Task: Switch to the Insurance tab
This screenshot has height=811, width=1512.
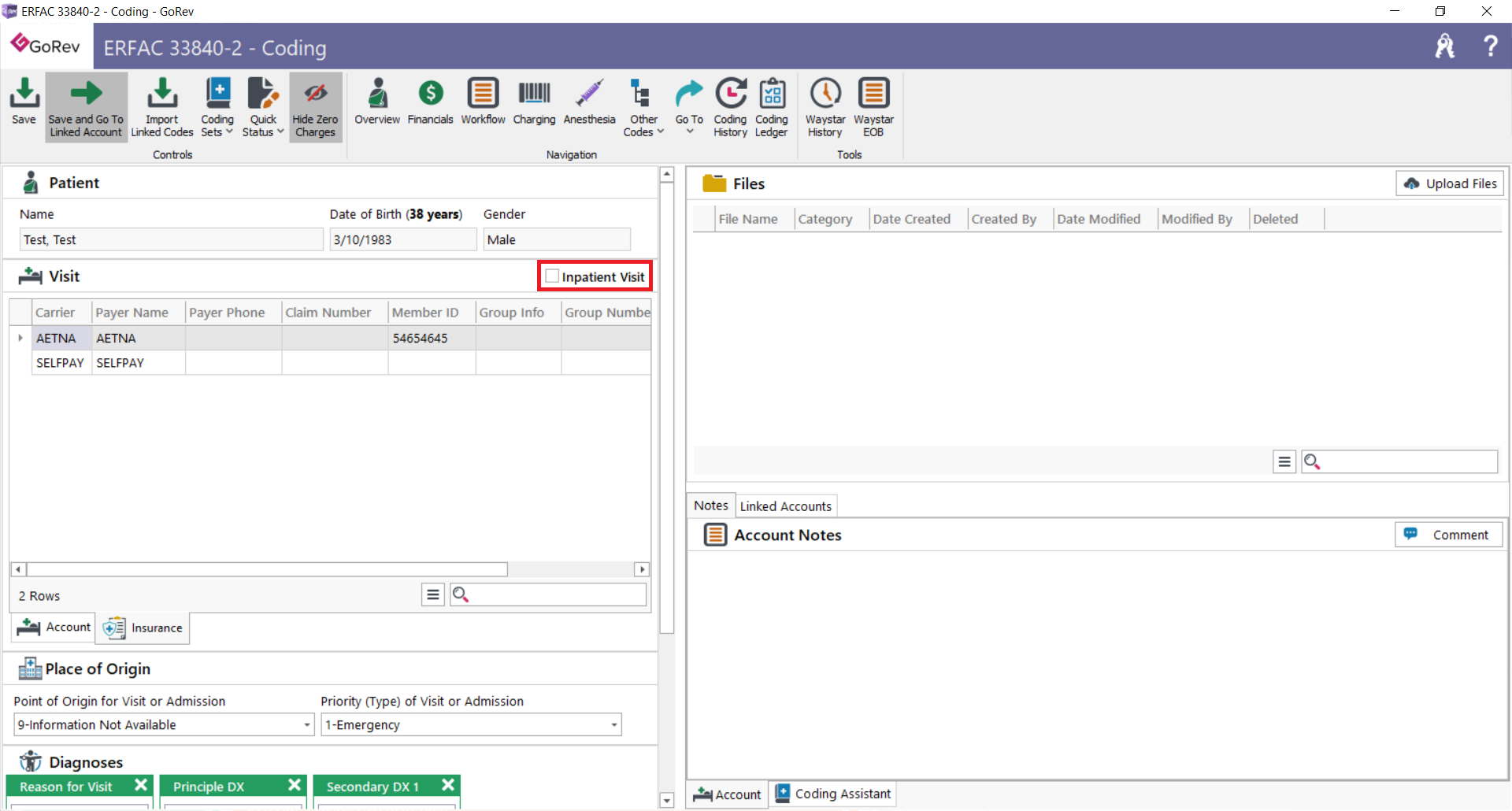Action: click(143, 628)
